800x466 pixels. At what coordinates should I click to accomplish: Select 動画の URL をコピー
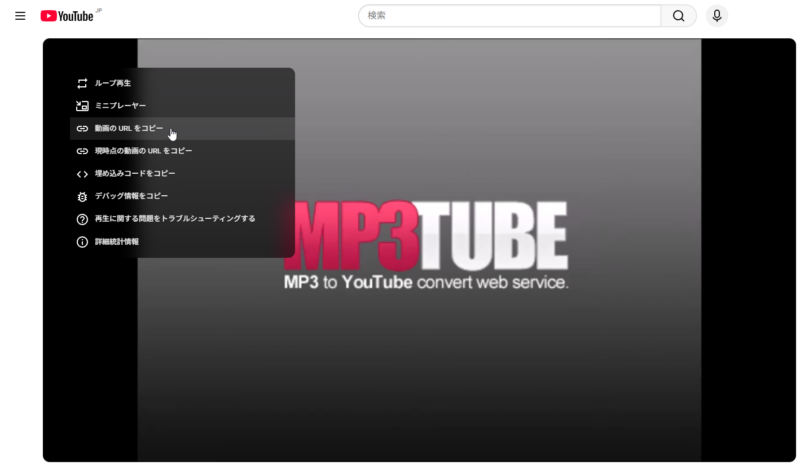pos(182,129)
